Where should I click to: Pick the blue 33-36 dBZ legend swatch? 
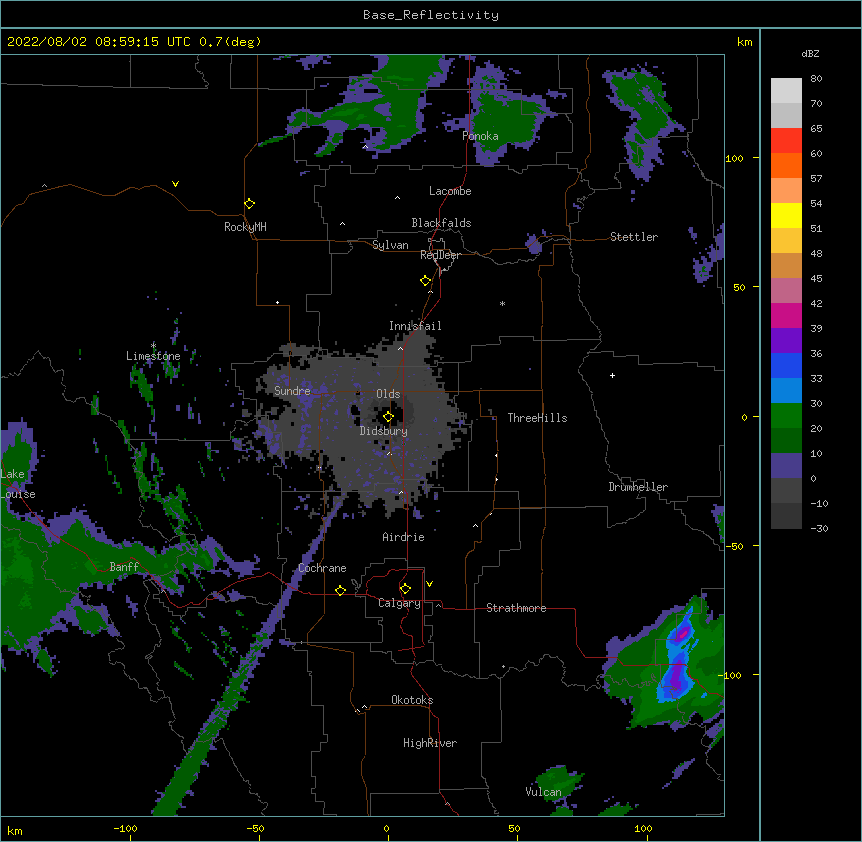pyautogui.click(x=786, y=365)
